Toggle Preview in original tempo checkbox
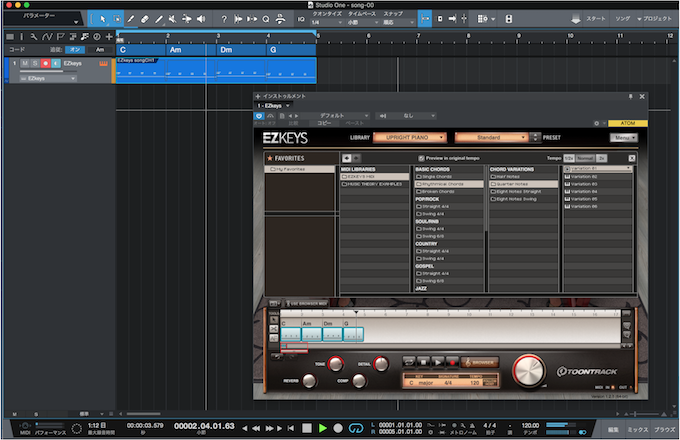Screen dimensions: 680x440 click(x=422, y=158)
